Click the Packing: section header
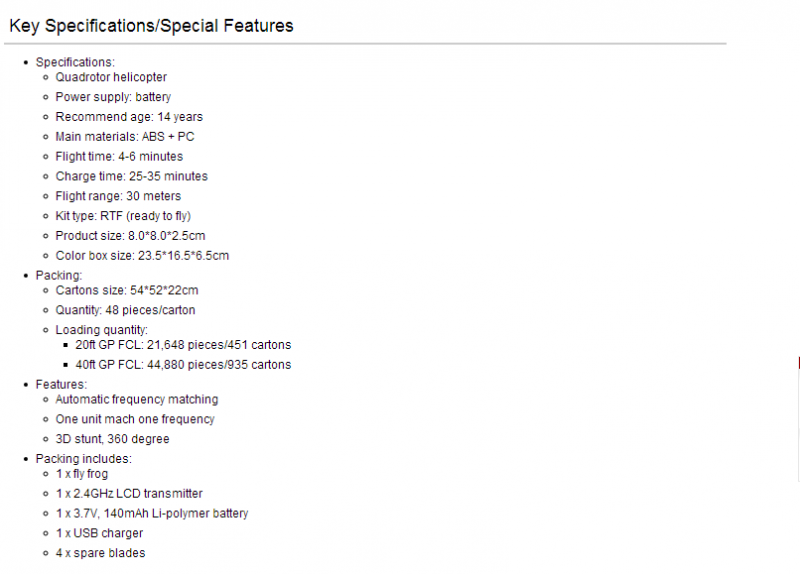Image resolution: width=800 pixels, height=574 pixels. pos(59,276)
